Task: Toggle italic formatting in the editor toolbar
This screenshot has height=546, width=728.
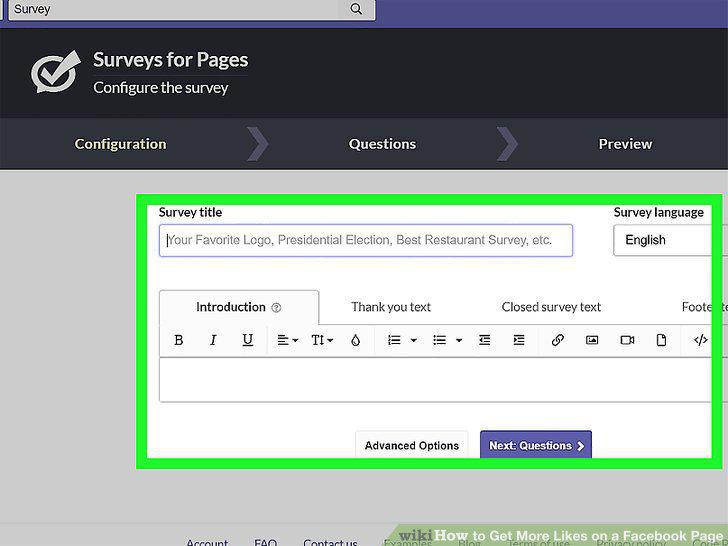Action: 213,340
